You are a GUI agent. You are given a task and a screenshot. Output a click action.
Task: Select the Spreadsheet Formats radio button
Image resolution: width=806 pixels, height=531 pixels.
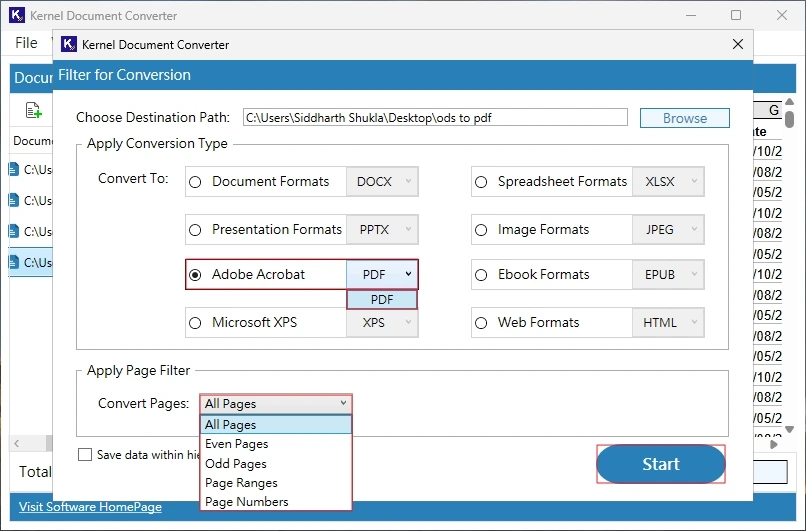click(x=481, y=182)
